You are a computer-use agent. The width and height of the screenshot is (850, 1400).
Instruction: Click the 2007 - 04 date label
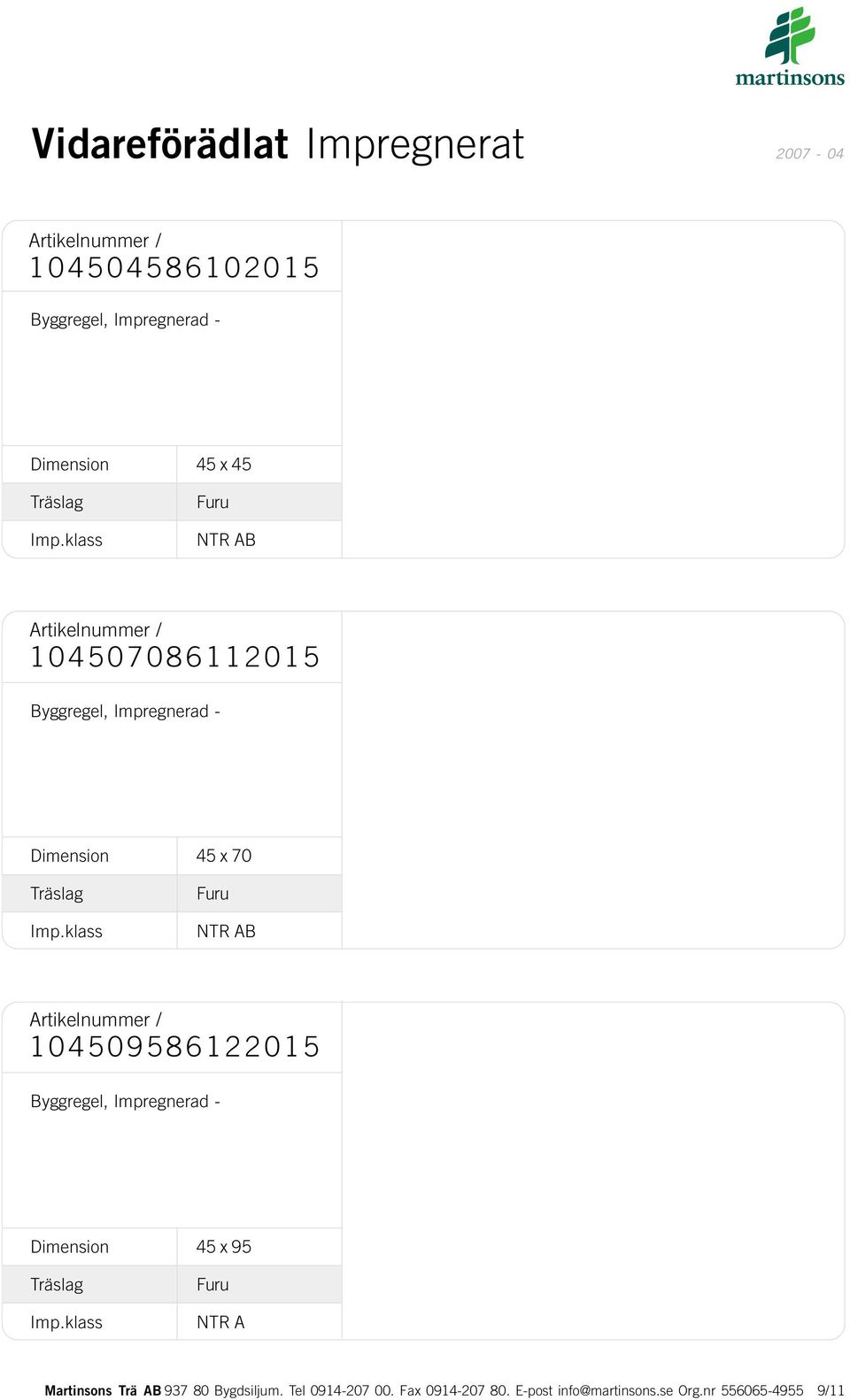809,153
